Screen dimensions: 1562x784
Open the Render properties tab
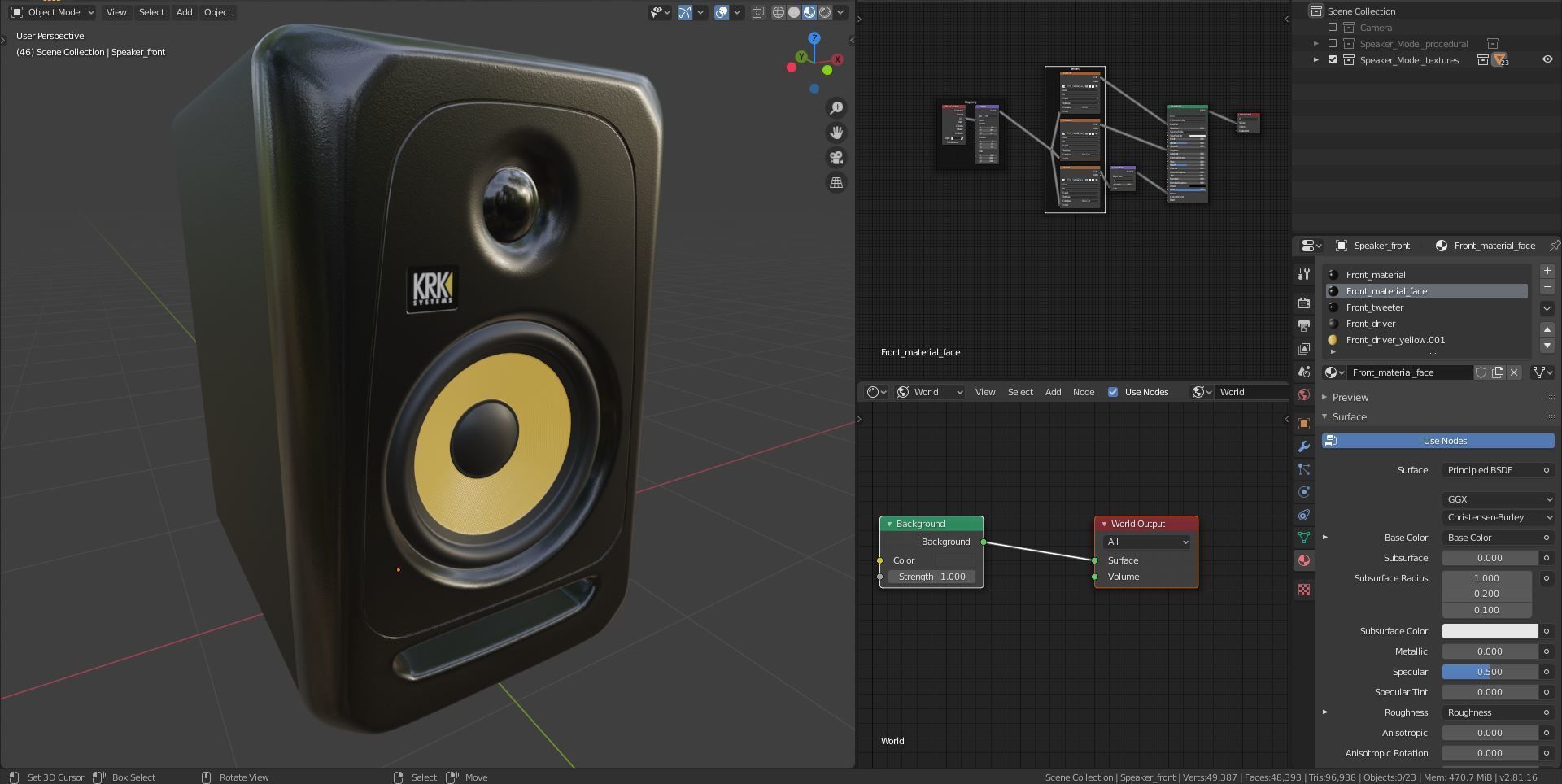tap(1304, 303)
